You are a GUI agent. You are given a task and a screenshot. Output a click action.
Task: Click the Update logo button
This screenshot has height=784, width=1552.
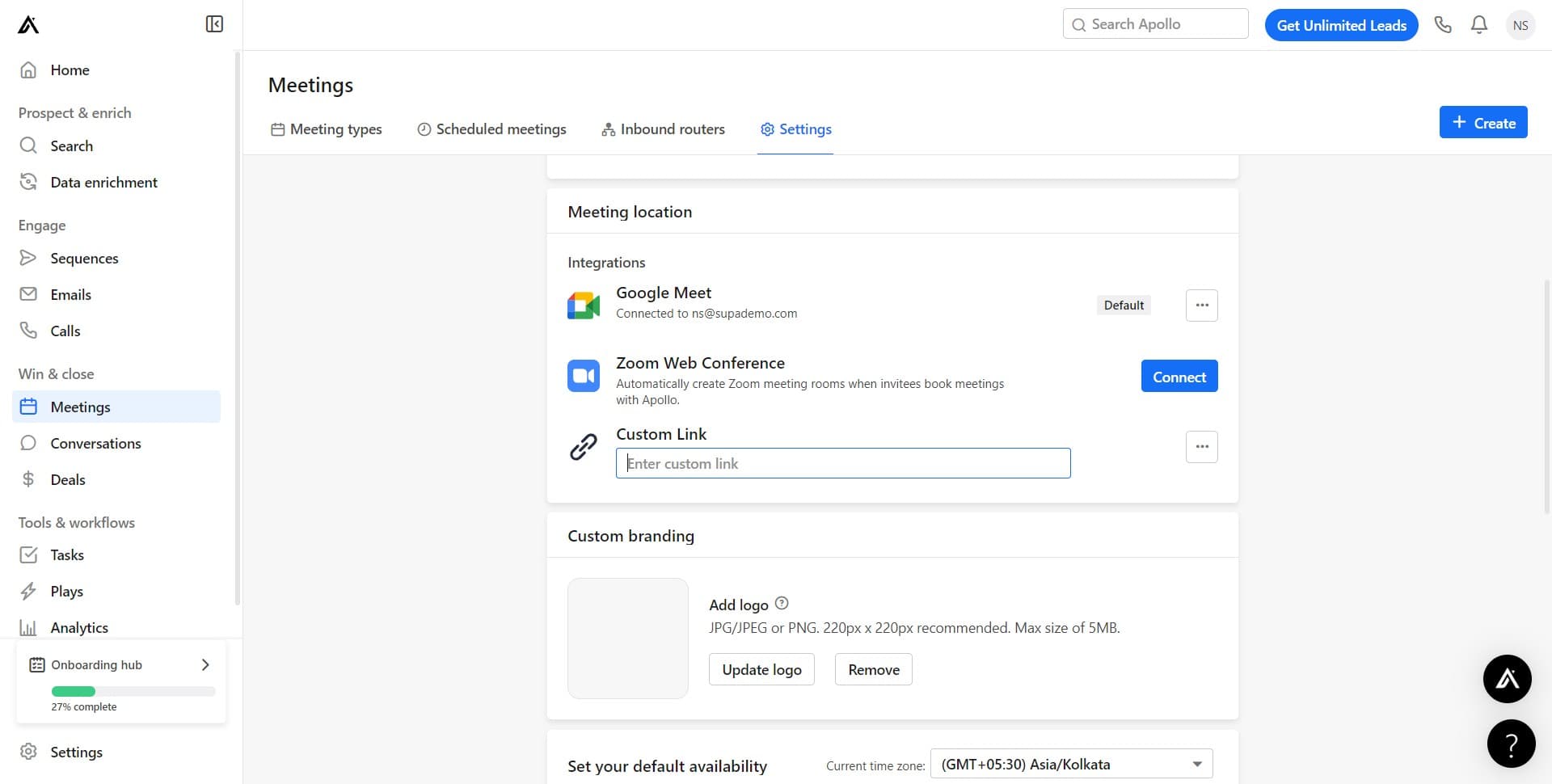point(761,670)
